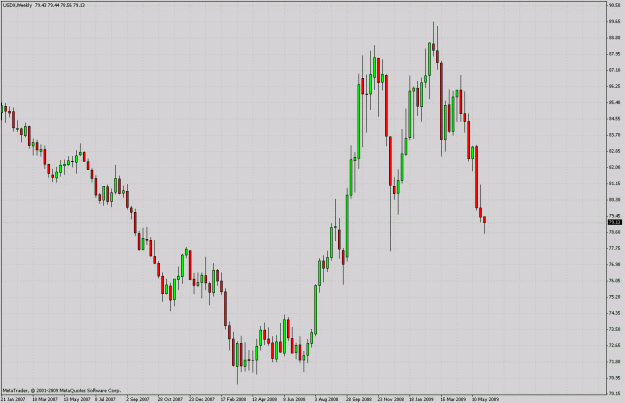Click the 23 Dec 2007 date label
The image size is (625, 403).
click(x=201, y=399)
